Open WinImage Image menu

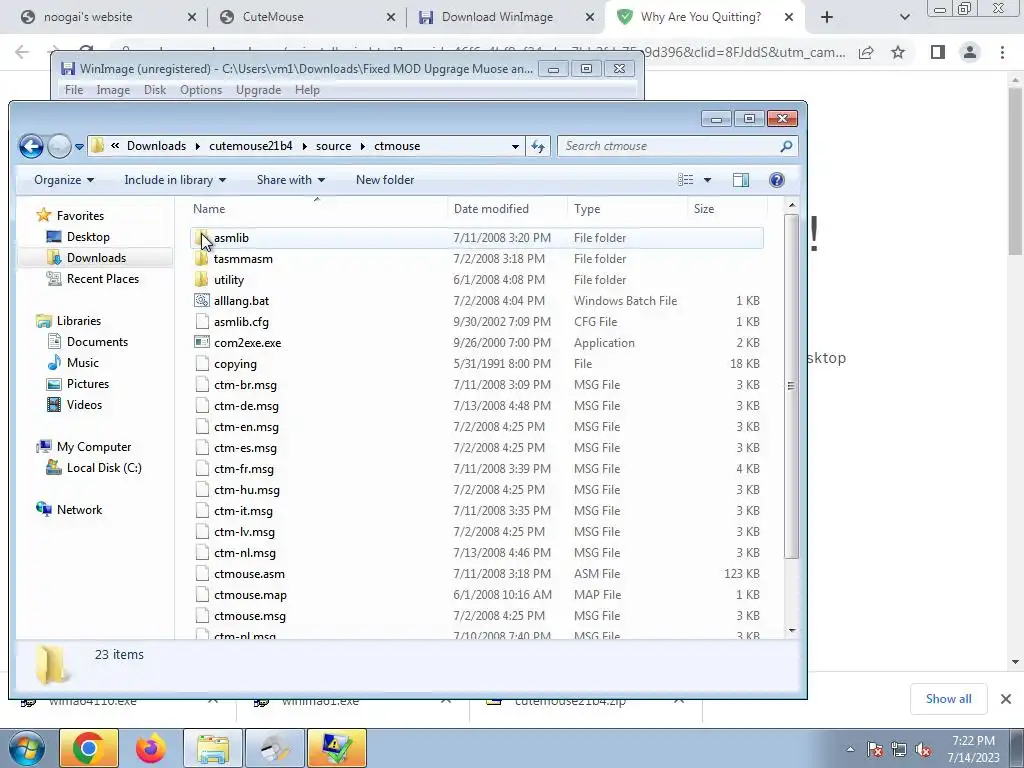[113, 90]
